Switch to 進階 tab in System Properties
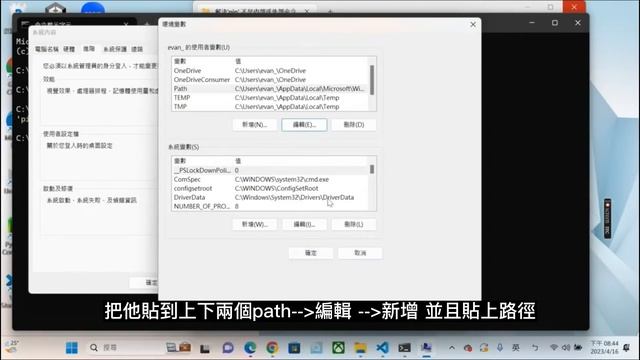Image resolution: width=640 pixels, height=360 pixels. point(89,49)
